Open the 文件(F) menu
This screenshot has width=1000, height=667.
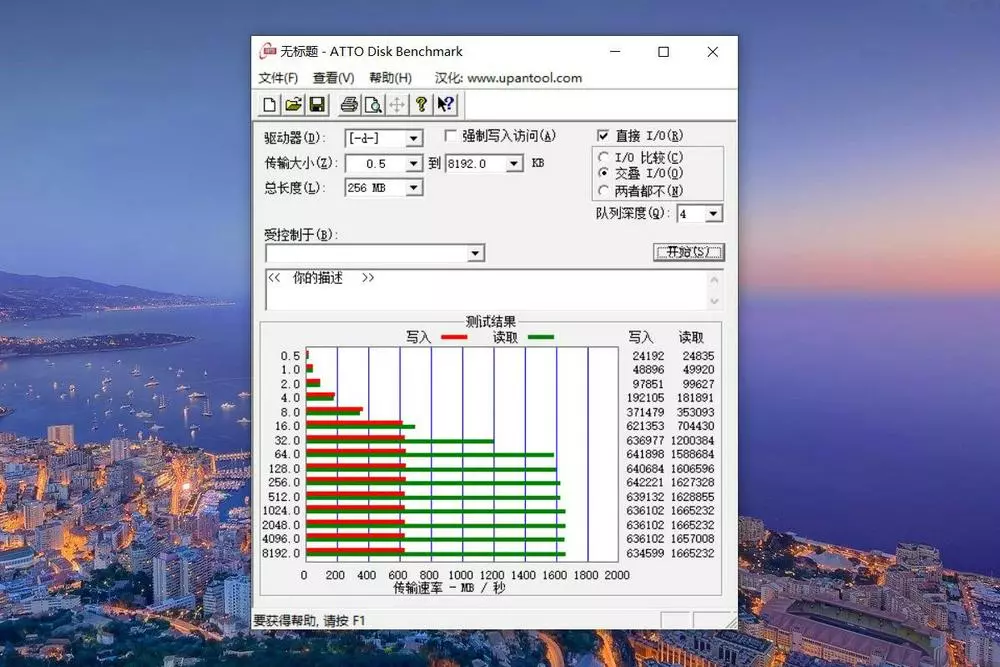(278, 78)
